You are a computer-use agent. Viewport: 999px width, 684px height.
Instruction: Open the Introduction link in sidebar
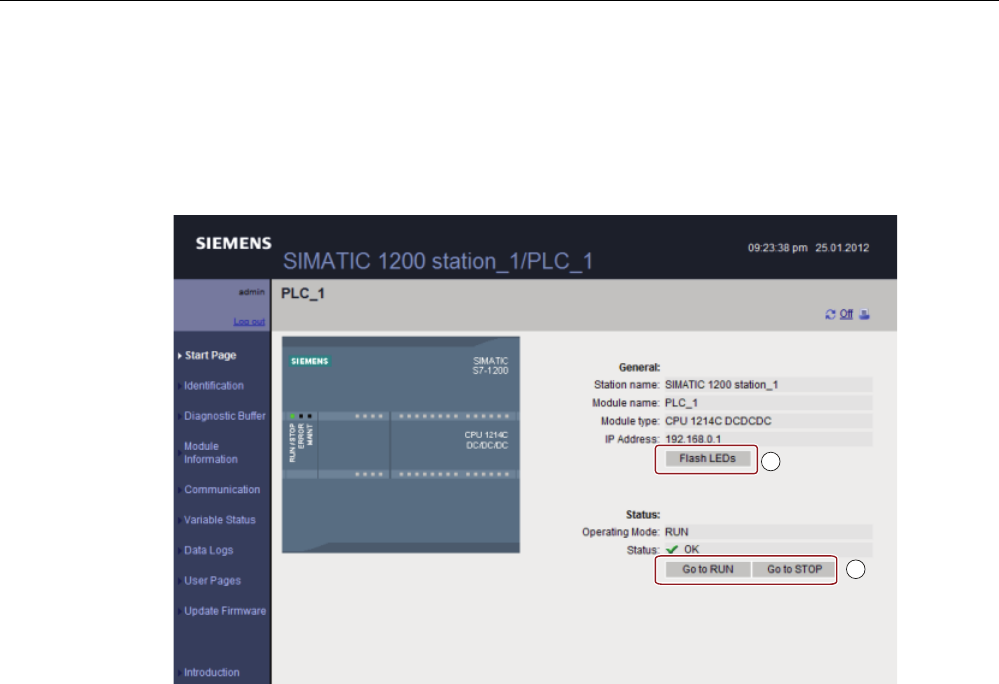212,673
